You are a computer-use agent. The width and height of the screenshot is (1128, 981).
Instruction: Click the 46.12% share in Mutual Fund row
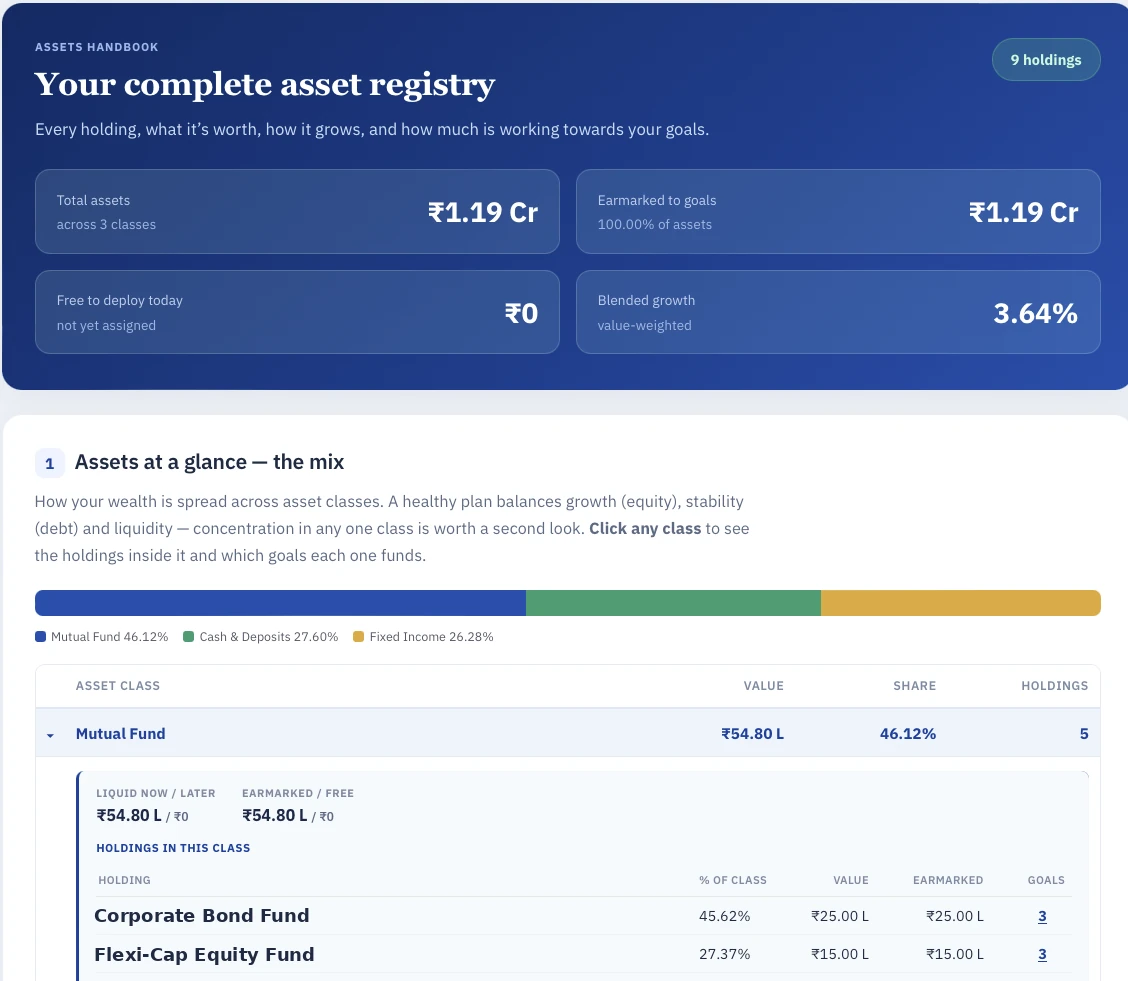click(x=908, y=734)
